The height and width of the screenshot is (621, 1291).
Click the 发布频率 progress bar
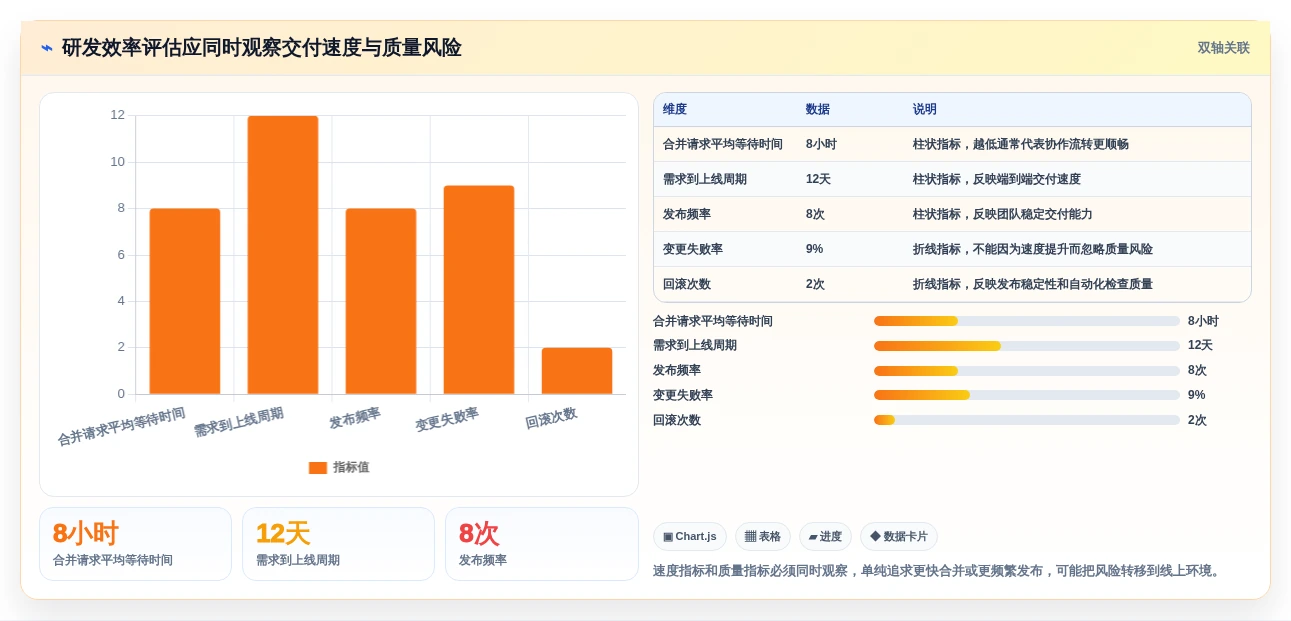(1027, 370)
